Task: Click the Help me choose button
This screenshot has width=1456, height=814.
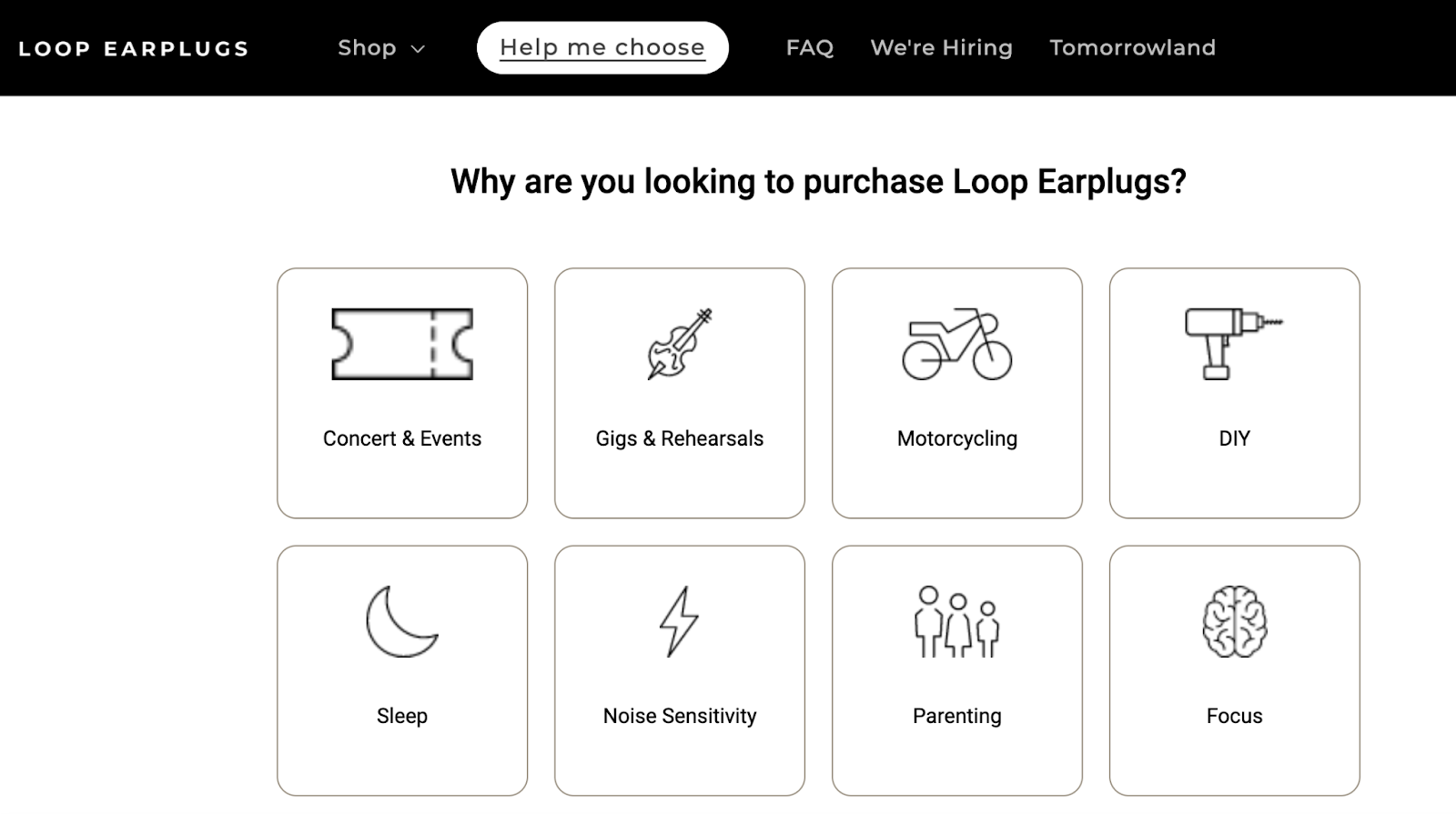Action: click(602, 48)
